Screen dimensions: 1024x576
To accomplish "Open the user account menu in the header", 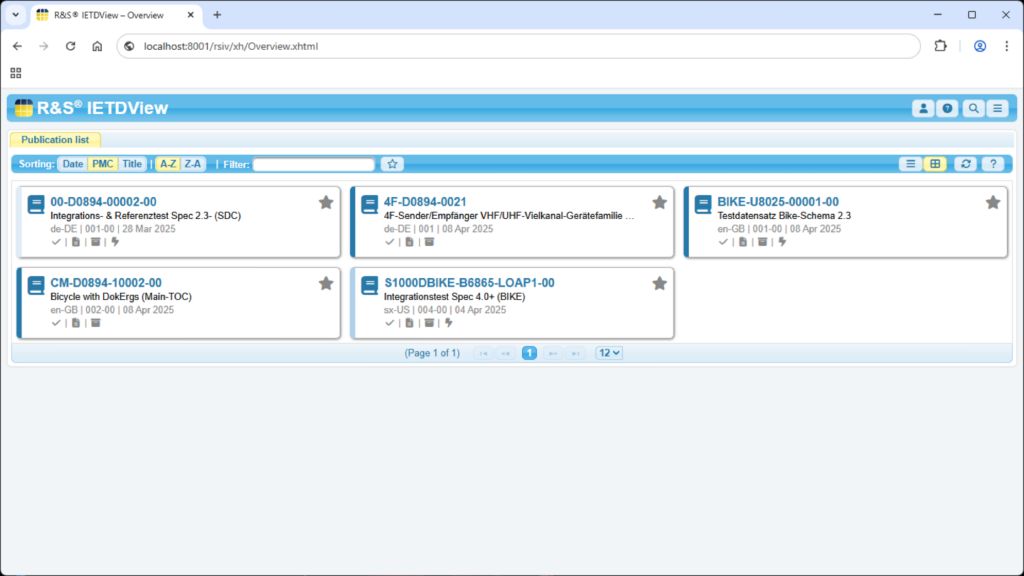I will pos(923,108).
